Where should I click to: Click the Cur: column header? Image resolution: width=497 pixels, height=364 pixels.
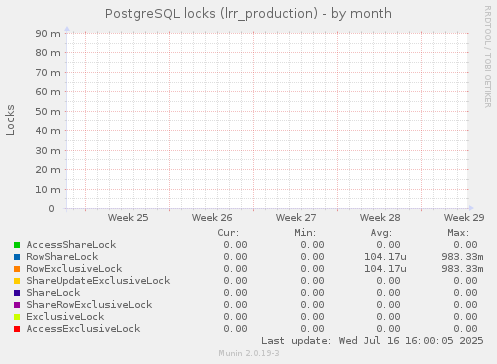pos(228,233)
